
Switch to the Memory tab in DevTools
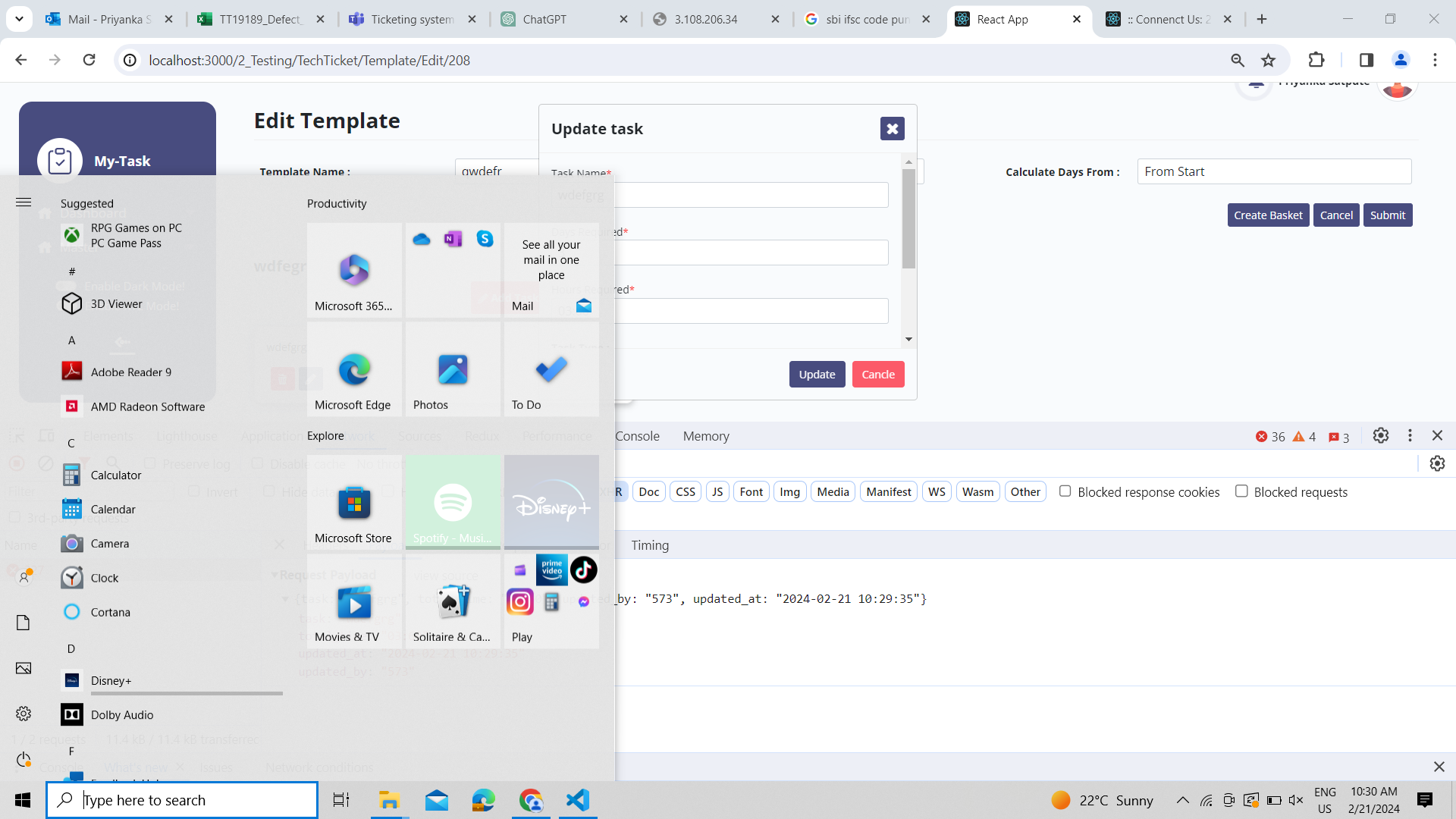706,436
